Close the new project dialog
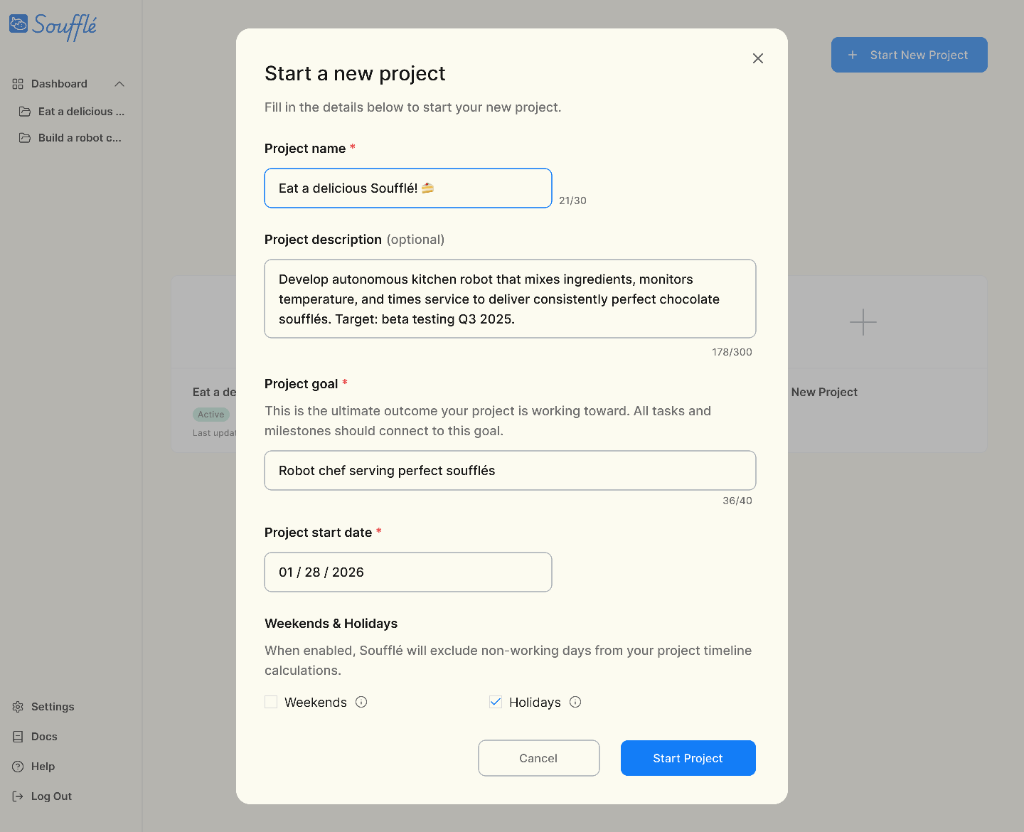 point(758,58)
